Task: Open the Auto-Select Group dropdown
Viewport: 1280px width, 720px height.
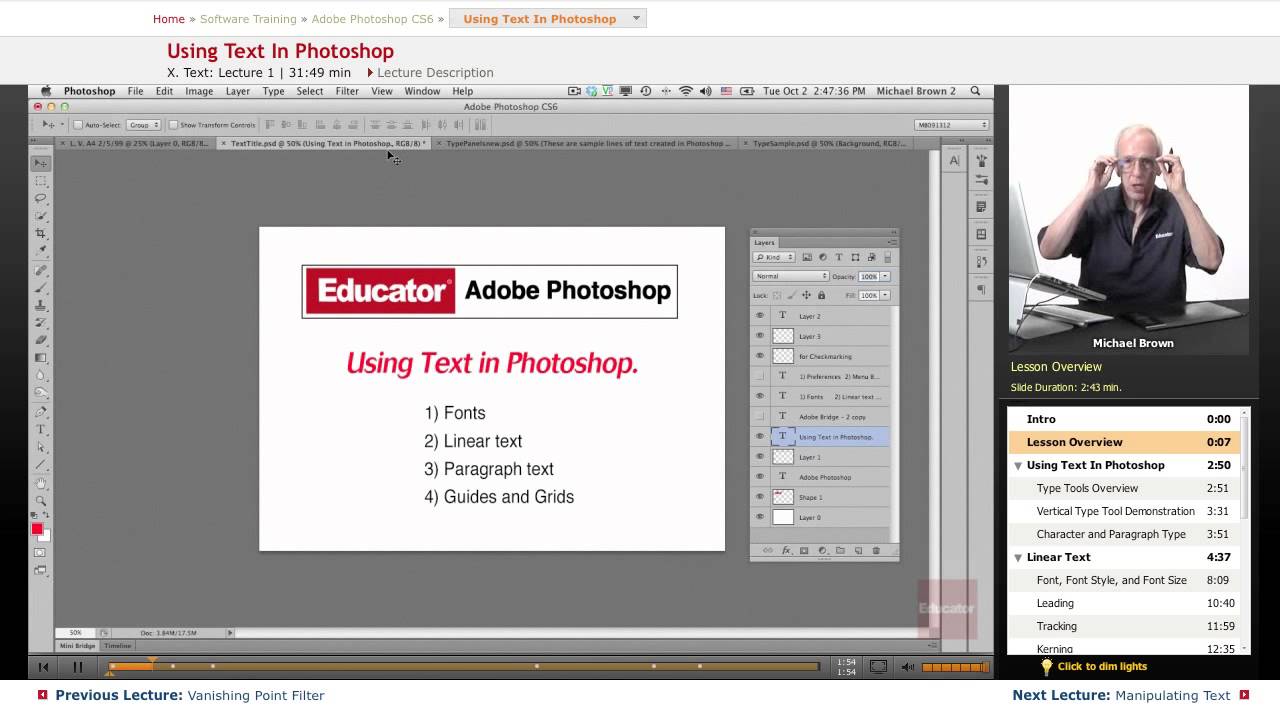Action: [x=143, y=125]
